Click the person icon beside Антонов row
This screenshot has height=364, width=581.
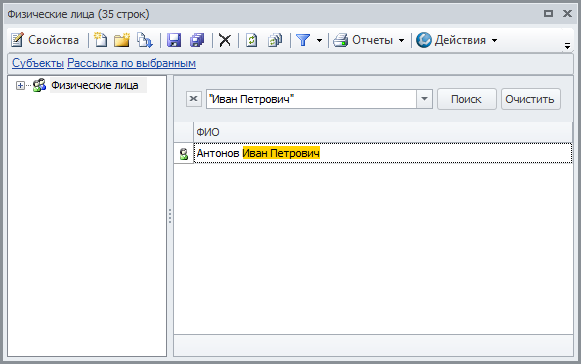coord(183,153)
